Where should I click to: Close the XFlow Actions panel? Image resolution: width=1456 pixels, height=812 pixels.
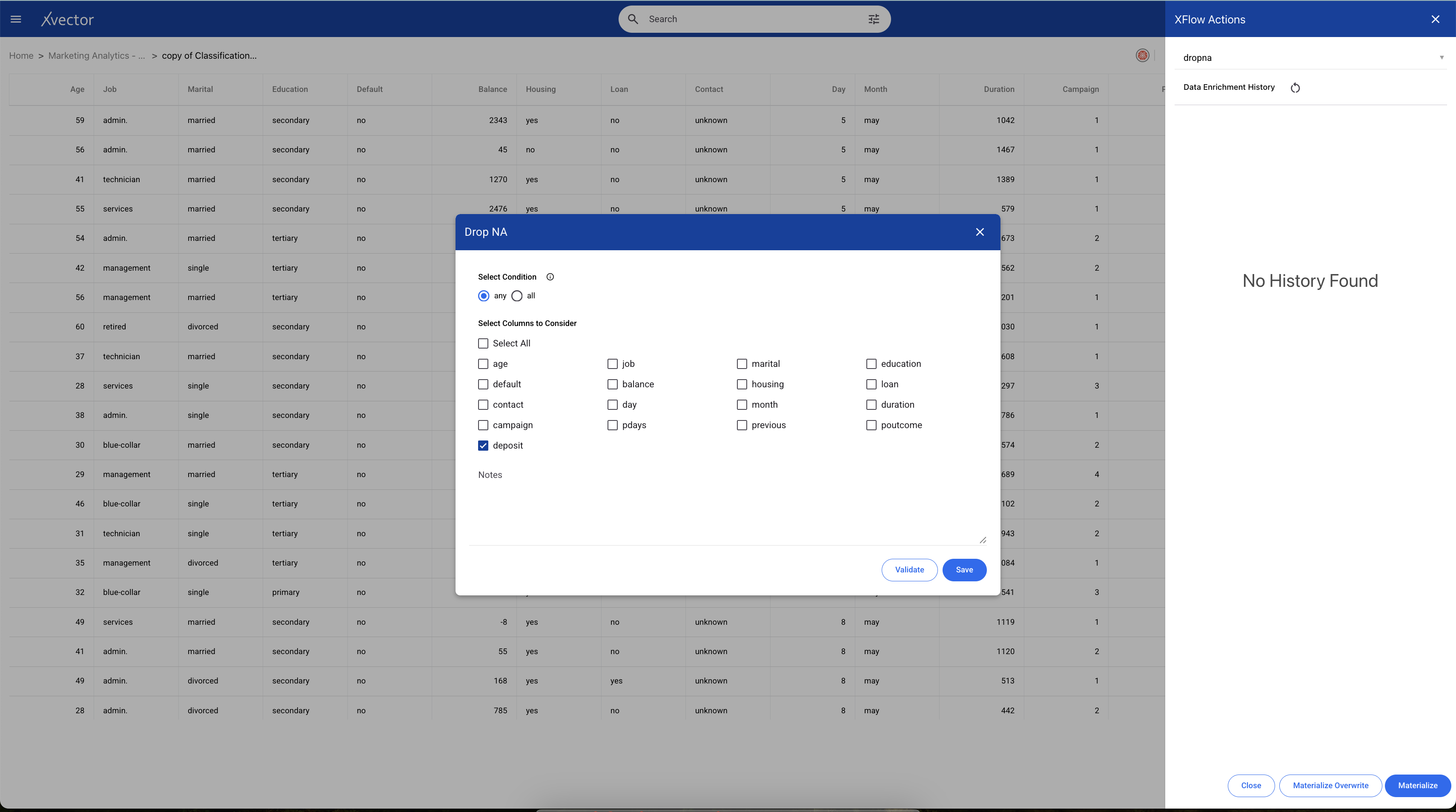[1435, 19]
